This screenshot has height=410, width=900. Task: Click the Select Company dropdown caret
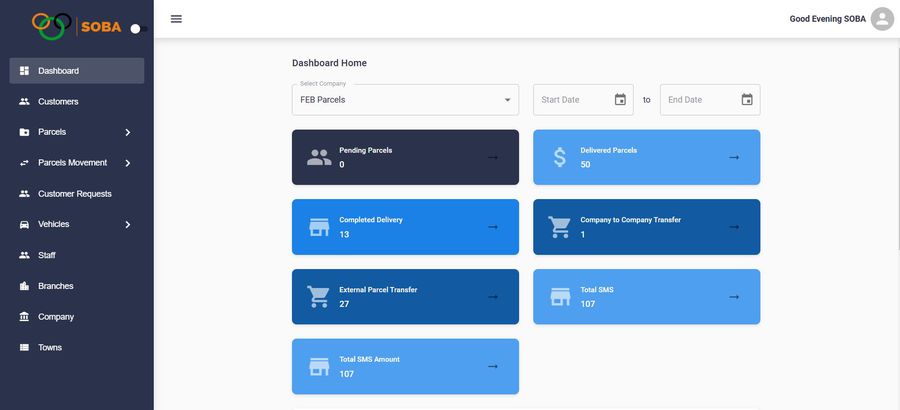(507, 100)
